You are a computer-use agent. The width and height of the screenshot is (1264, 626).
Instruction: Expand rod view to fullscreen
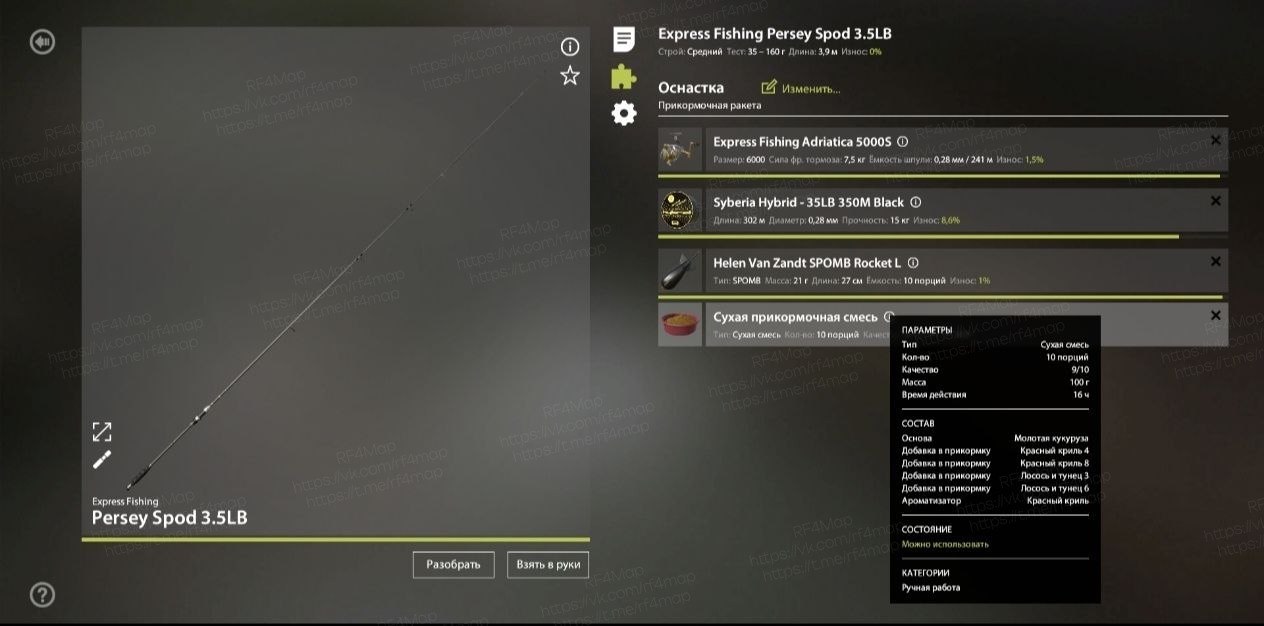(102, 432)
